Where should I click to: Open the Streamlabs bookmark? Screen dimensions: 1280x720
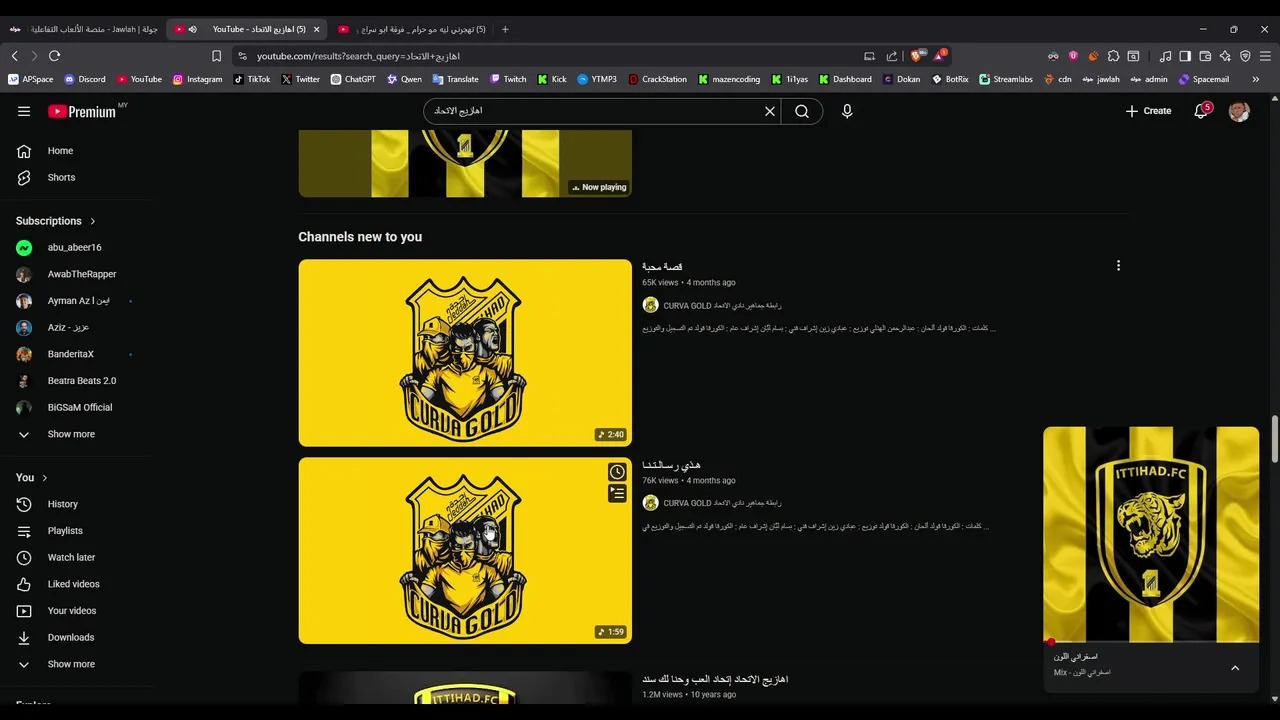(1006, 79)
